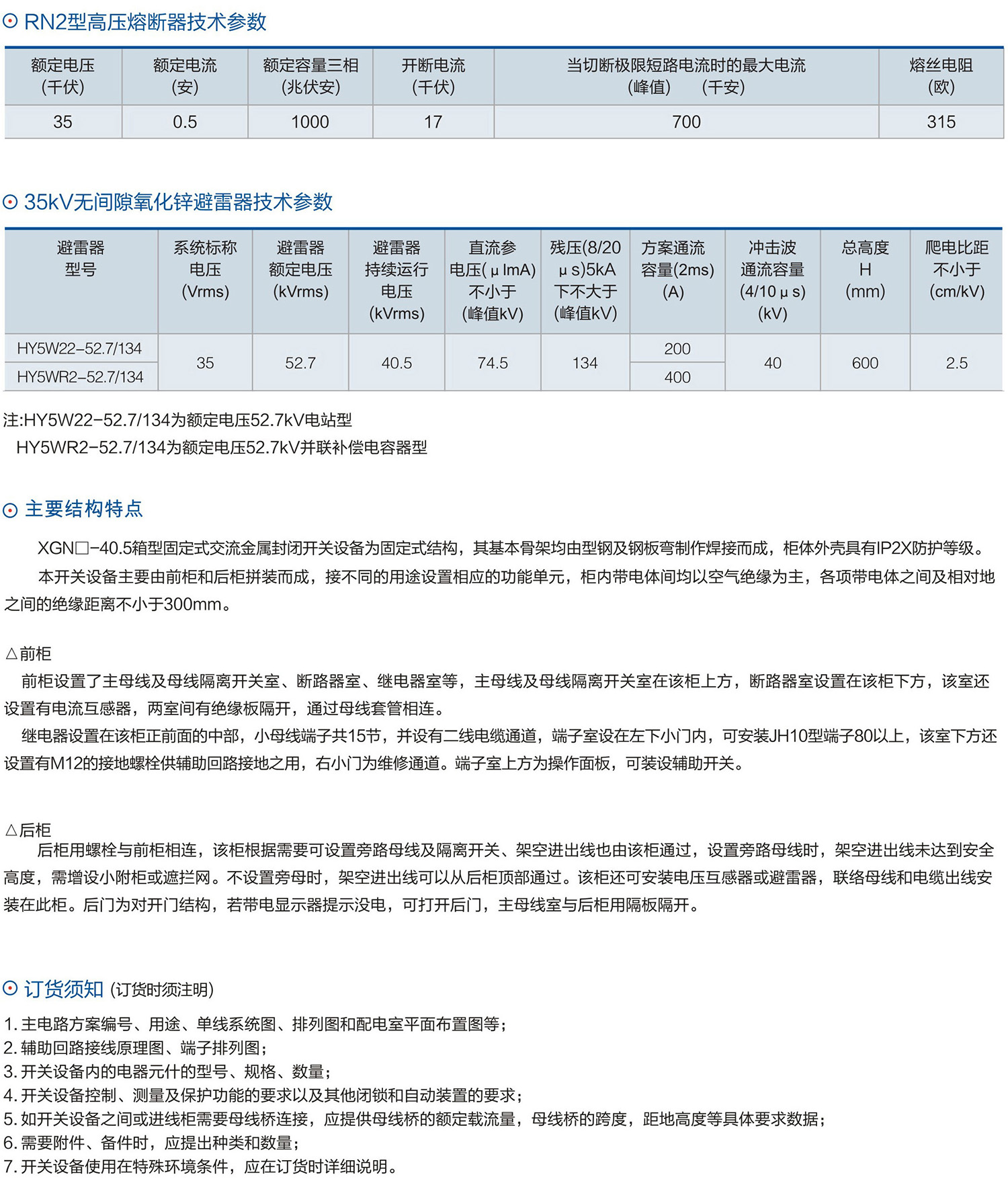Screen dimensions: 1008x1187
Task: Click the 熔丝电阻(欧) column header
Action: [940, 76]
